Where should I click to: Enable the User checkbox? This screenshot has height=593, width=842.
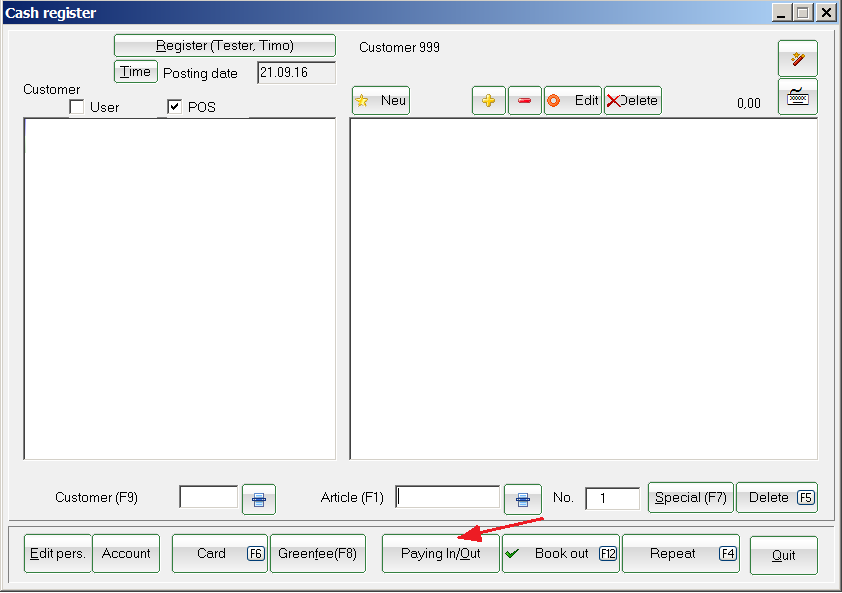point(77,107)
